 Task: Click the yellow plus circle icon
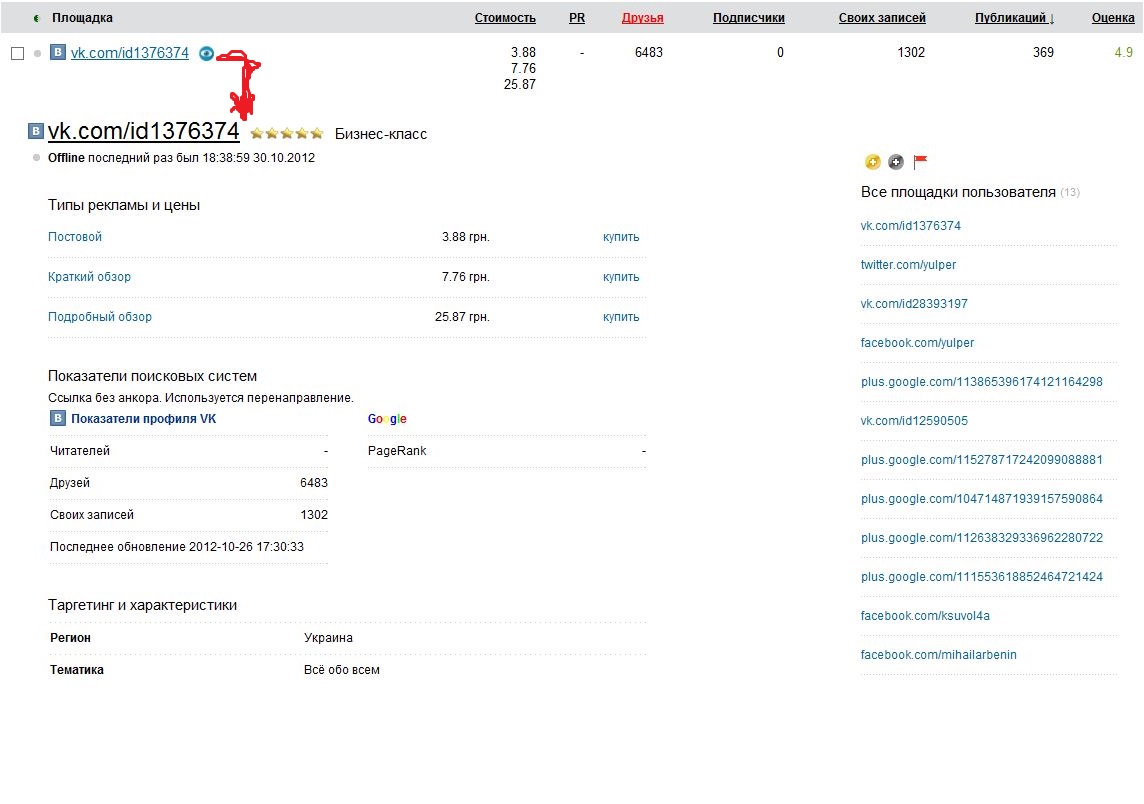[873, 162]
